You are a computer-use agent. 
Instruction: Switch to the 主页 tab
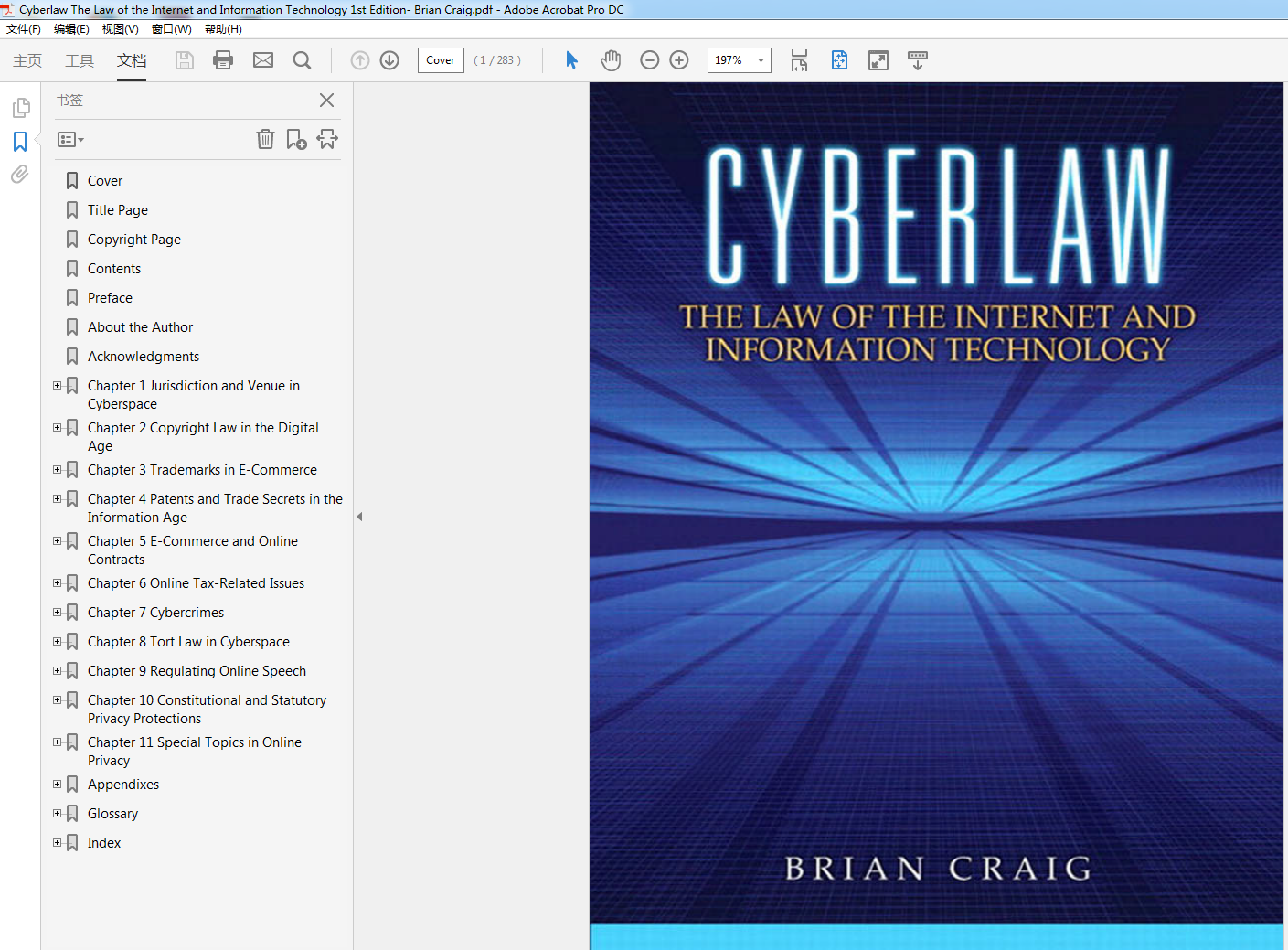tap(27, 60)
